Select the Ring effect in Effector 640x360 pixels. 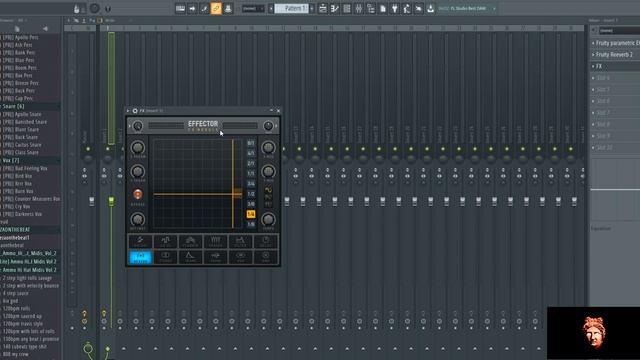[x=266, y=257]
